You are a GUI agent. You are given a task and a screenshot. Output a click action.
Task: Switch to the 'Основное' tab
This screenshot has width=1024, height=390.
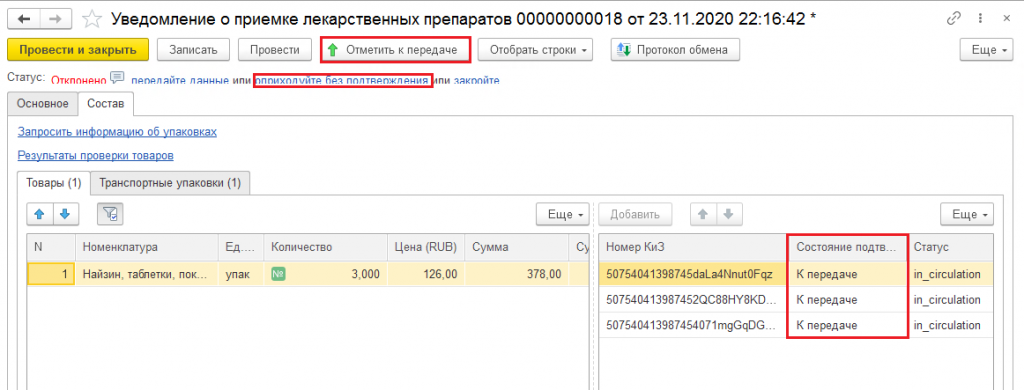point(42,103)
